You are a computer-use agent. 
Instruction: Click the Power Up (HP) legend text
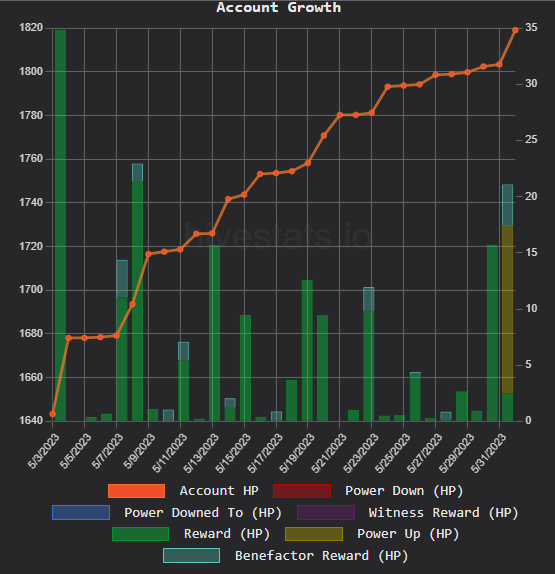pos(408,534)
